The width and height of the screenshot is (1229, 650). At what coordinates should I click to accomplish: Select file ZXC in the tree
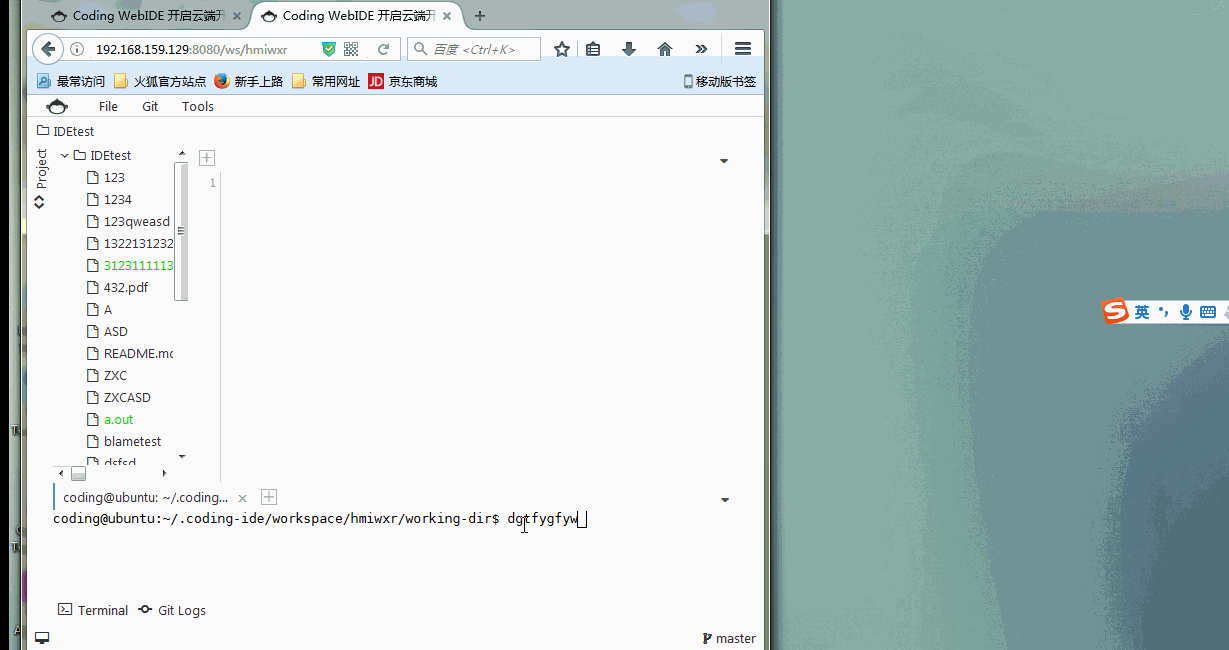tap(107, 375)
